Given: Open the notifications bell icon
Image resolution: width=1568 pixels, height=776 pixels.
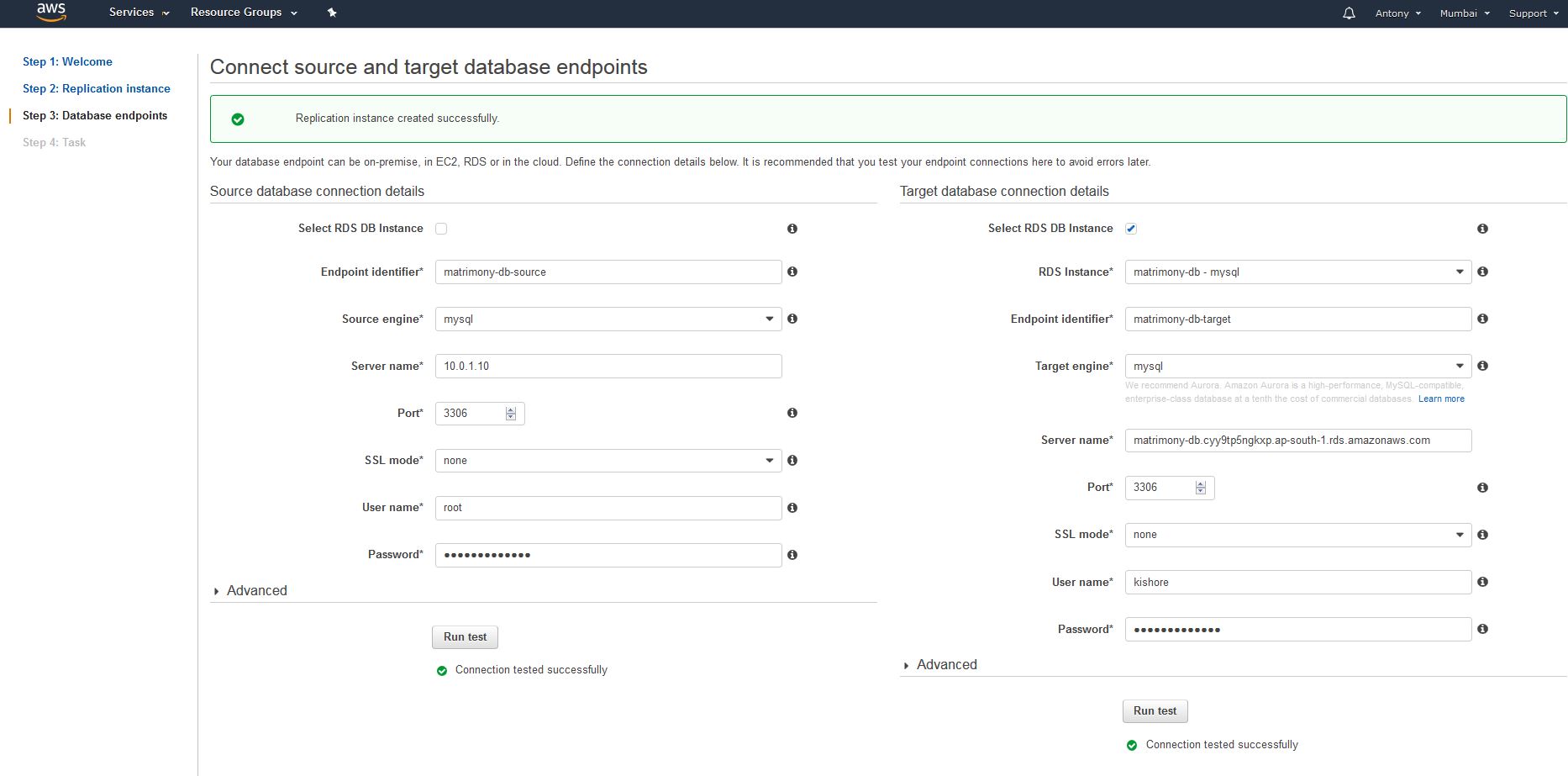Looking at the screenshot, I should pyautogui.click(x=1349, y=13).
